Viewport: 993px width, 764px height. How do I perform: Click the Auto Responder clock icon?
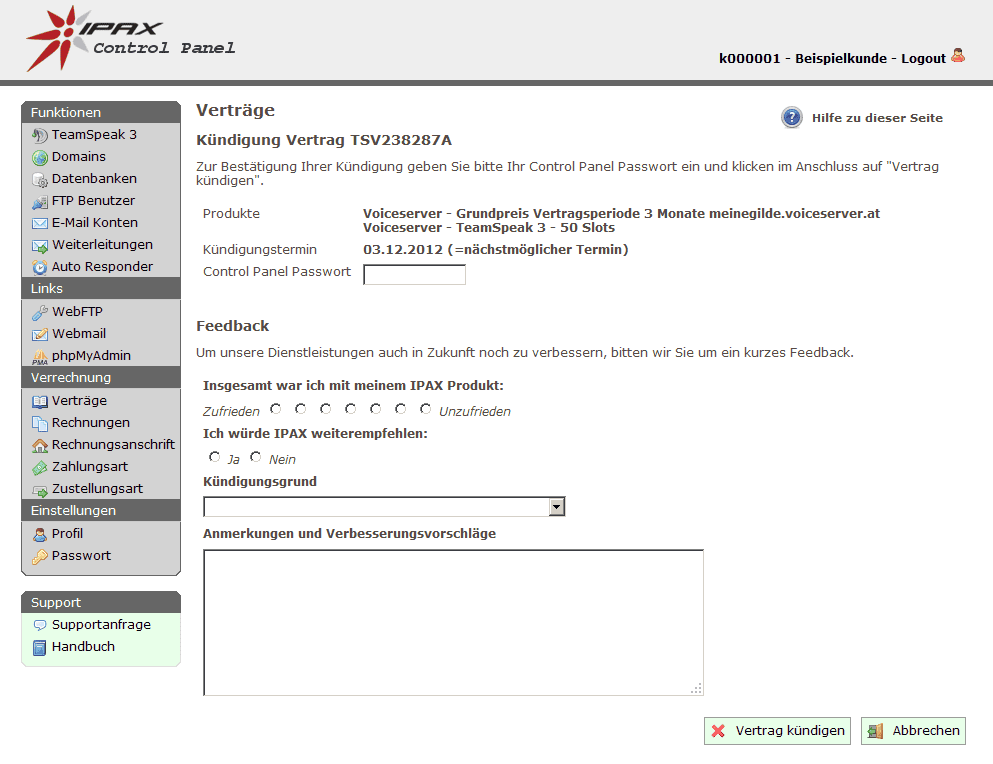[x=40, y=267]
